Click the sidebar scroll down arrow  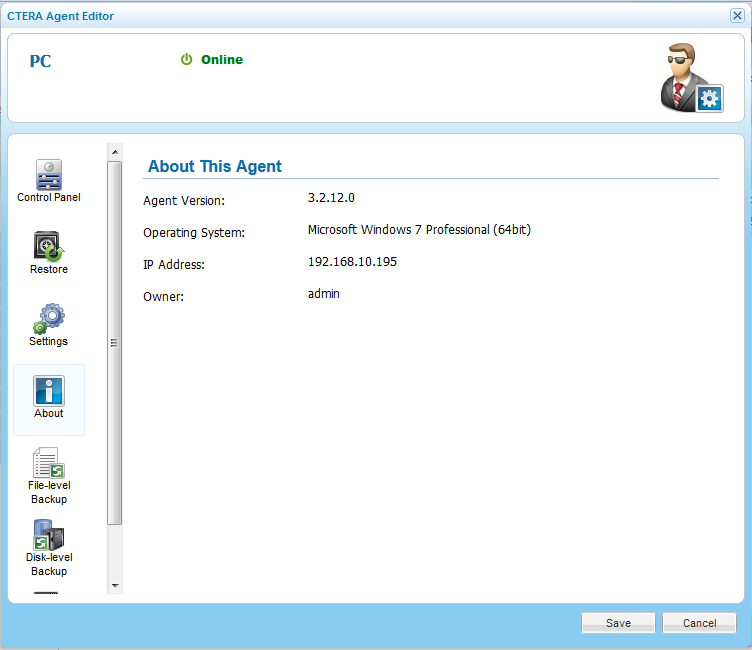115,585
